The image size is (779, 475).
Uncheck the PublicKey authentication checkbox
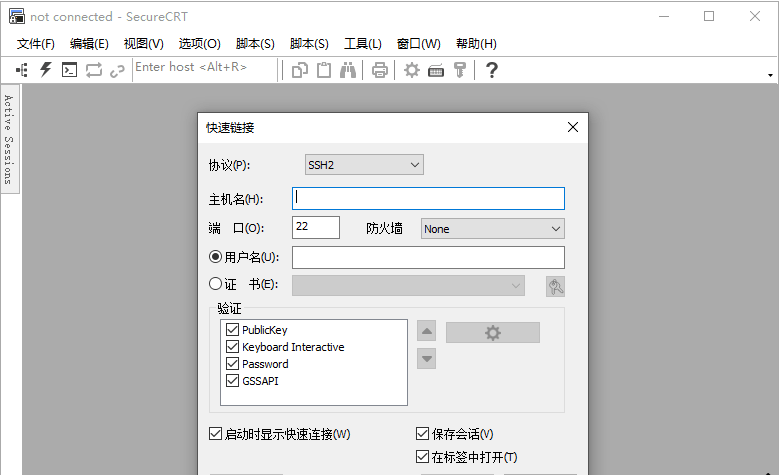click(233, 330)
